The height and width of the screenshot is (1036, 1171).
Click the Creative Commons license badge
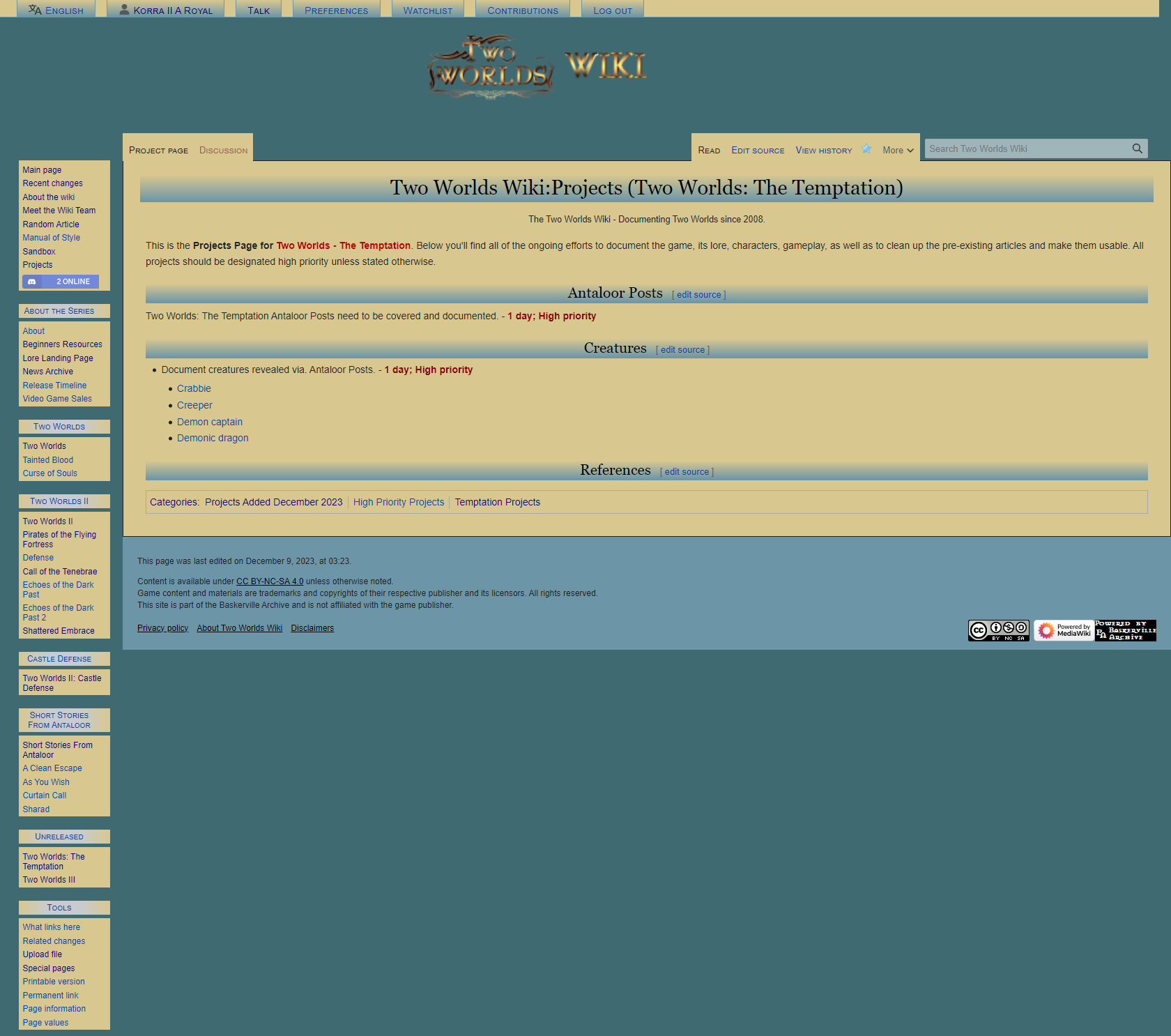pos(998,630)
